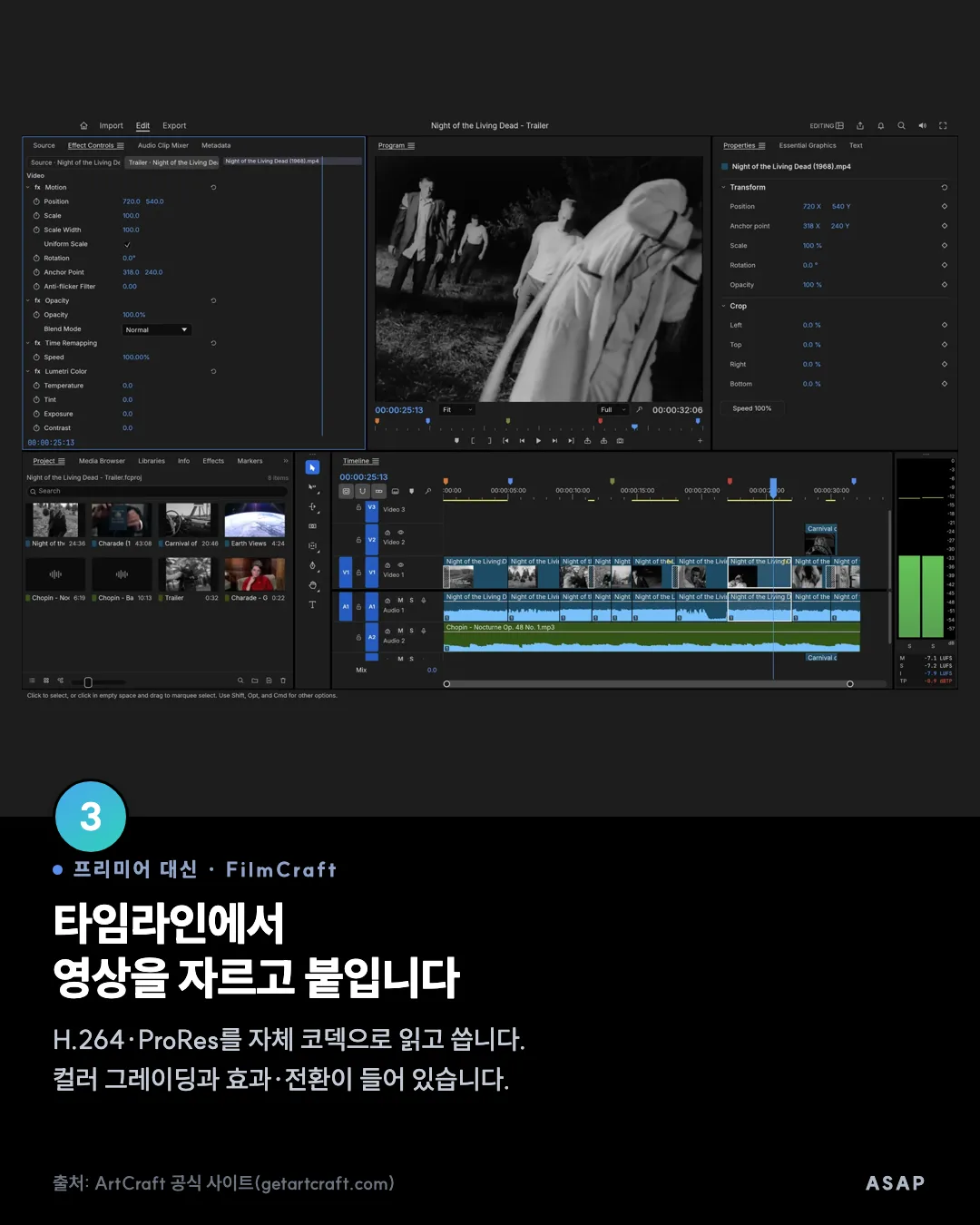
Task: Open the Metadata tab
Action: click(216, 145)
